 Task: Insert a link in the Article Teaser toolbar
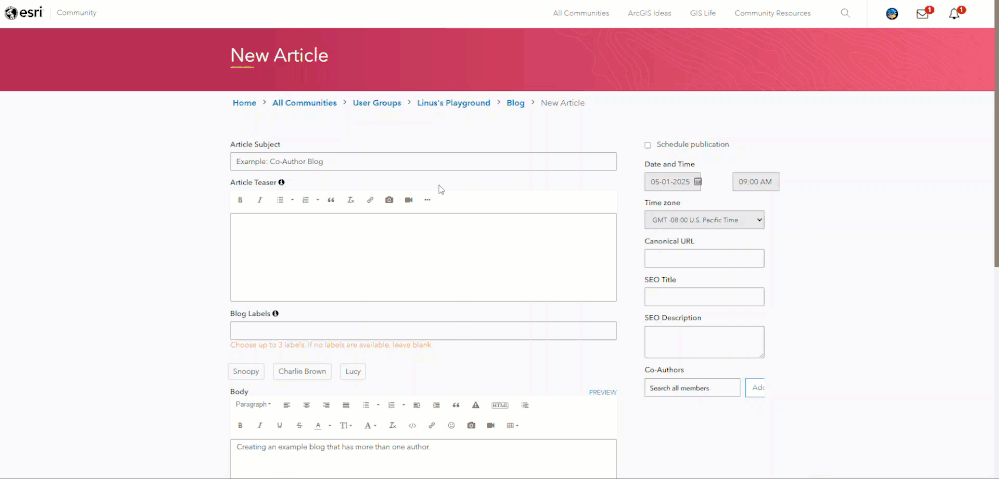click(370, 200)
